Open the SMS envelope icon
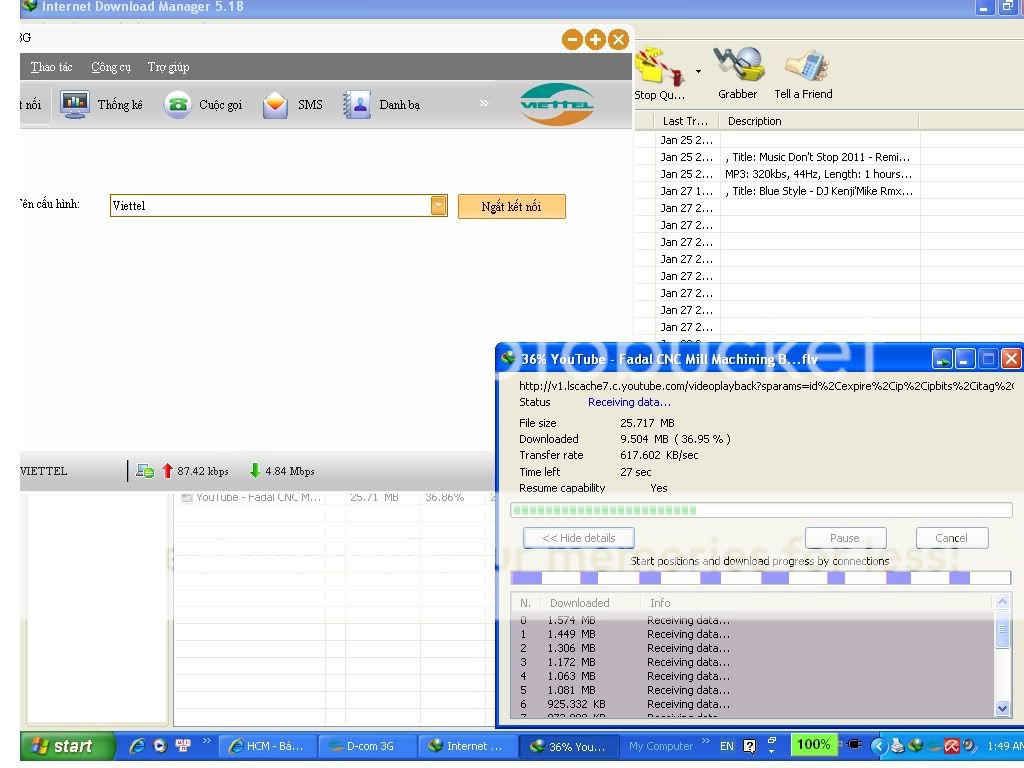 point(276,104)
